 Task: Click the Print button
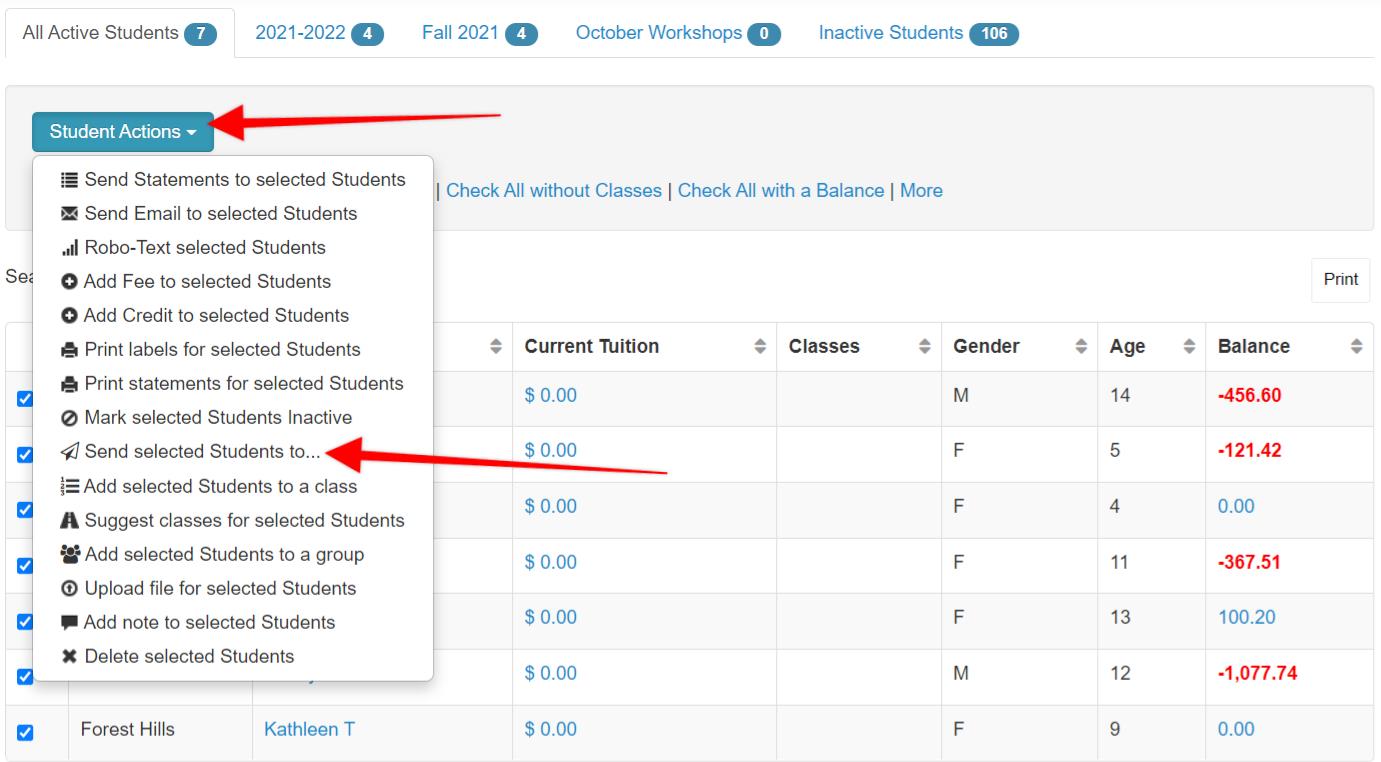1341,280
